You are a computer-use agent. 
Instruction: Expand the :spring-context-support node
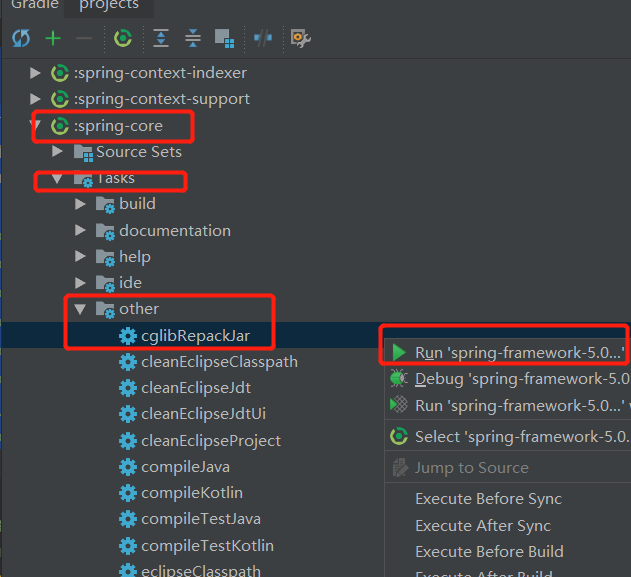35,99
